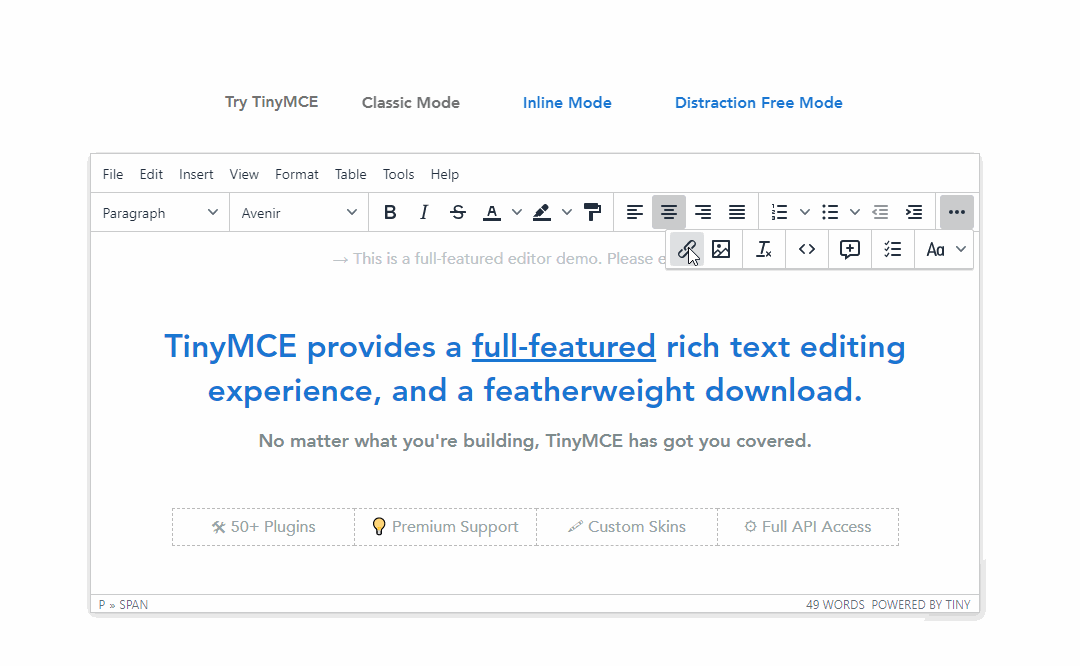The image size is (1080, 666).
Task: Click the subheading about TinyMCE having you covered
Action: coord(535,441)
